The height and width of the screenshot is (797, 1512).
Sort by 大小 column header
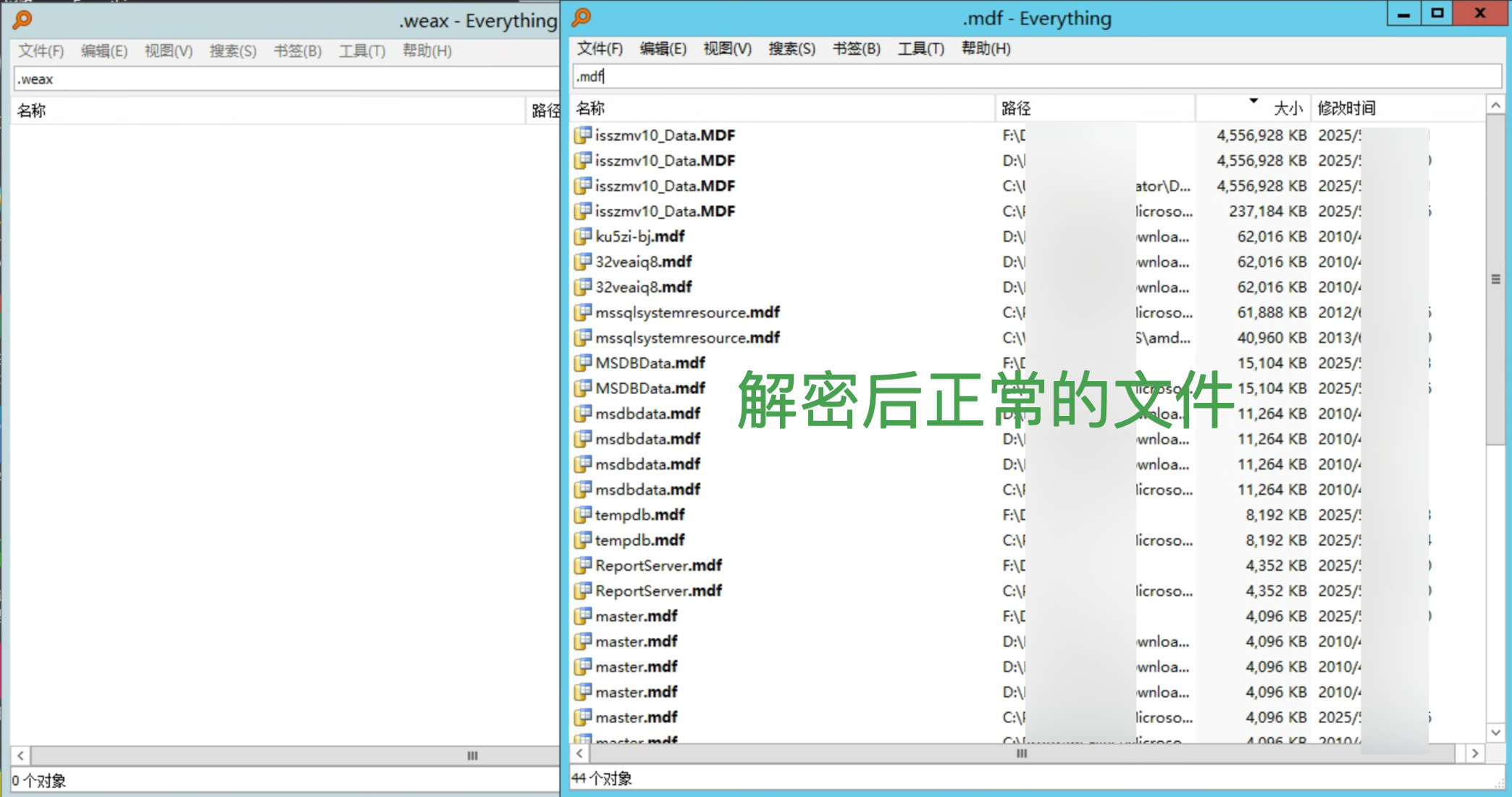(1253, 109)
